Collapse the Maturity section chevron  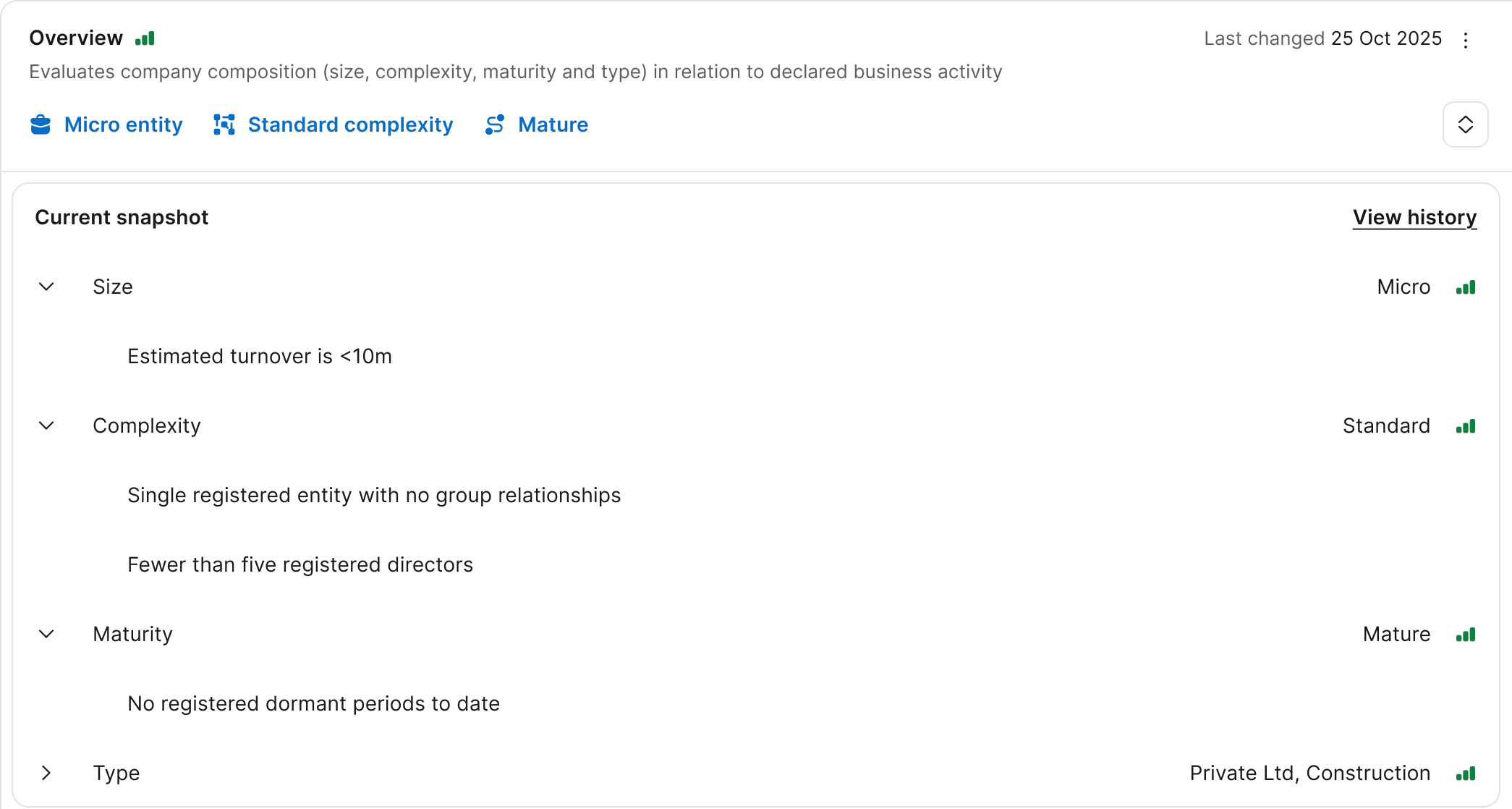[x=46, y=634]
